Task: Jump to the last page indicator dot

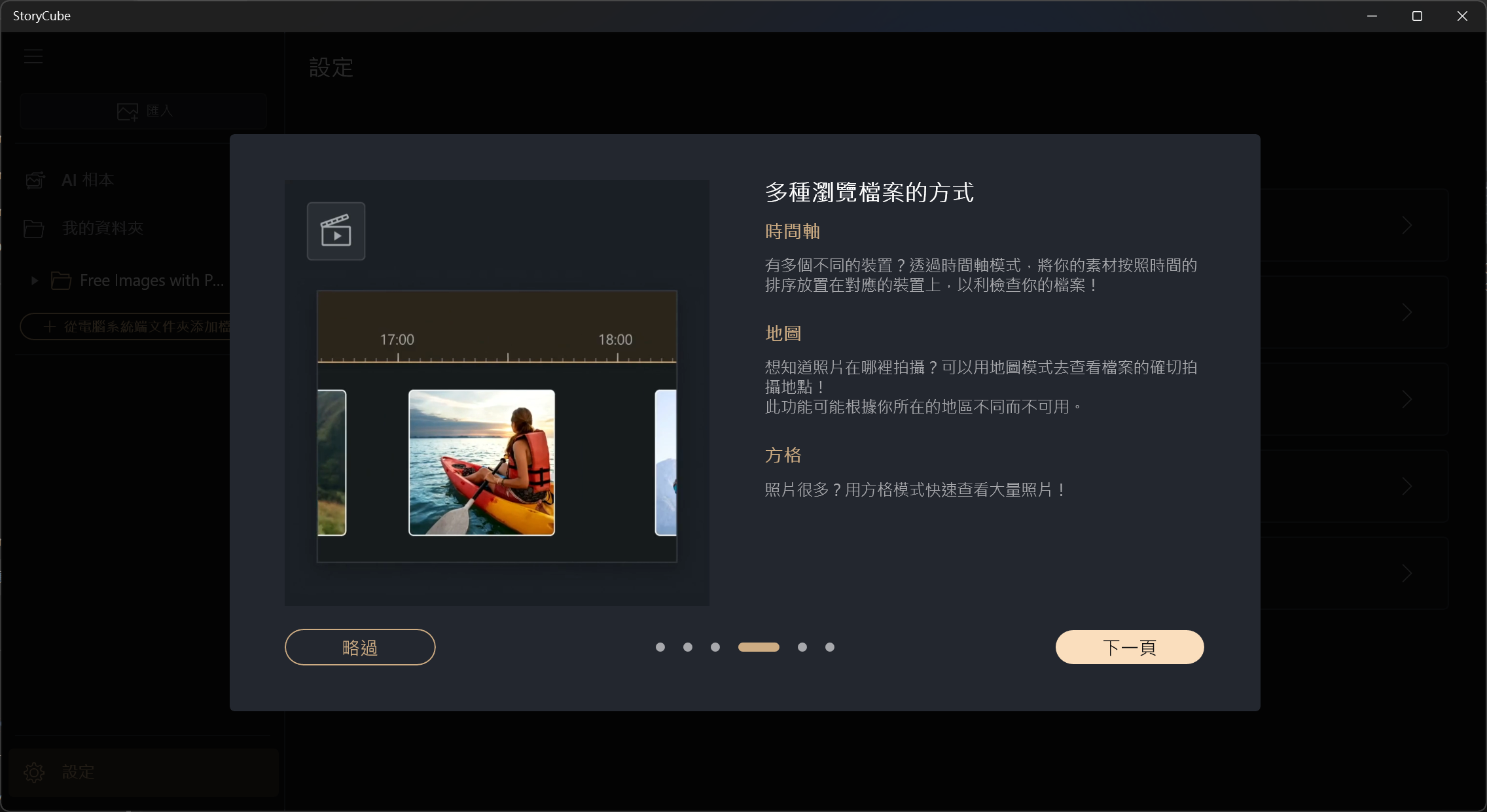Action: (830, 647)
